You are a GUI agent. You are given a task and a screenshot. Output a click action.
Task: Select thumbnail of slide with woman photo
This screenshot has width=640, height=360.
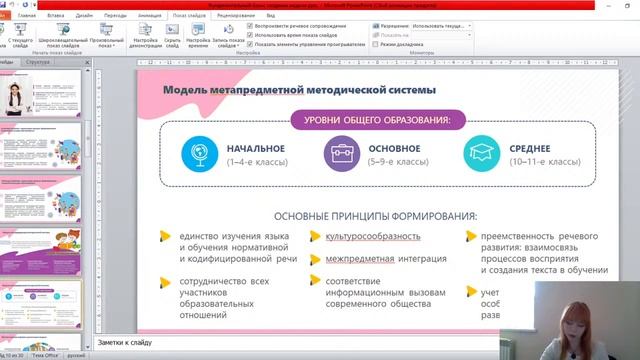40,93
